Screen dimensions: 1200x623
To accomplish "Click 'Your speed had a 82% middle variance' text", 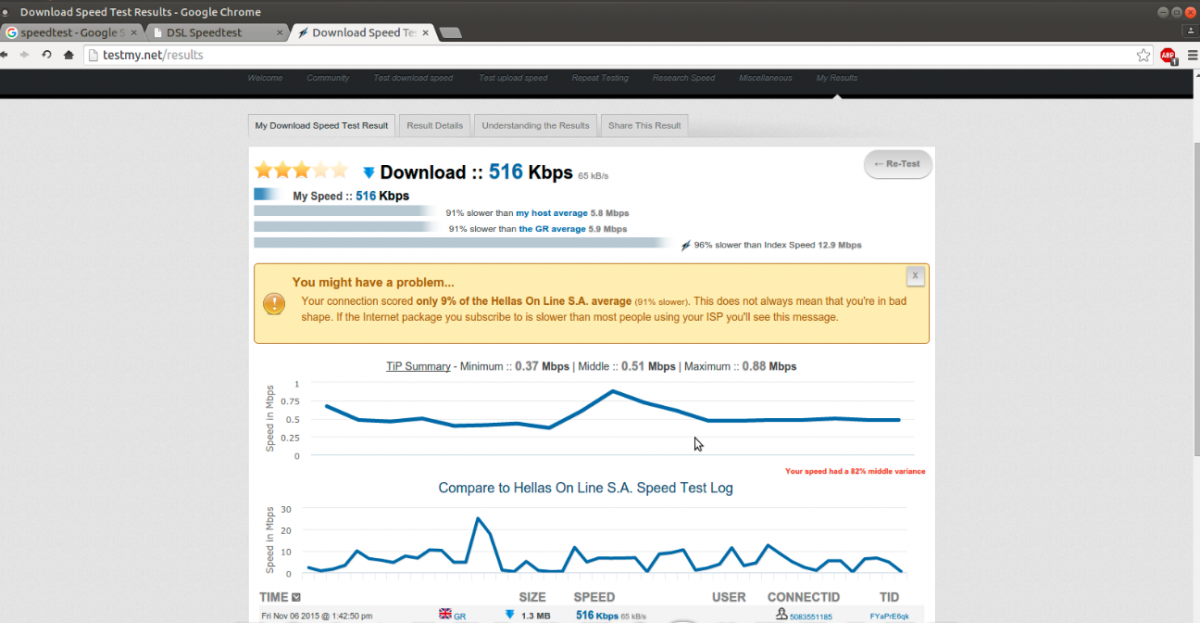I will click(855, 470).
